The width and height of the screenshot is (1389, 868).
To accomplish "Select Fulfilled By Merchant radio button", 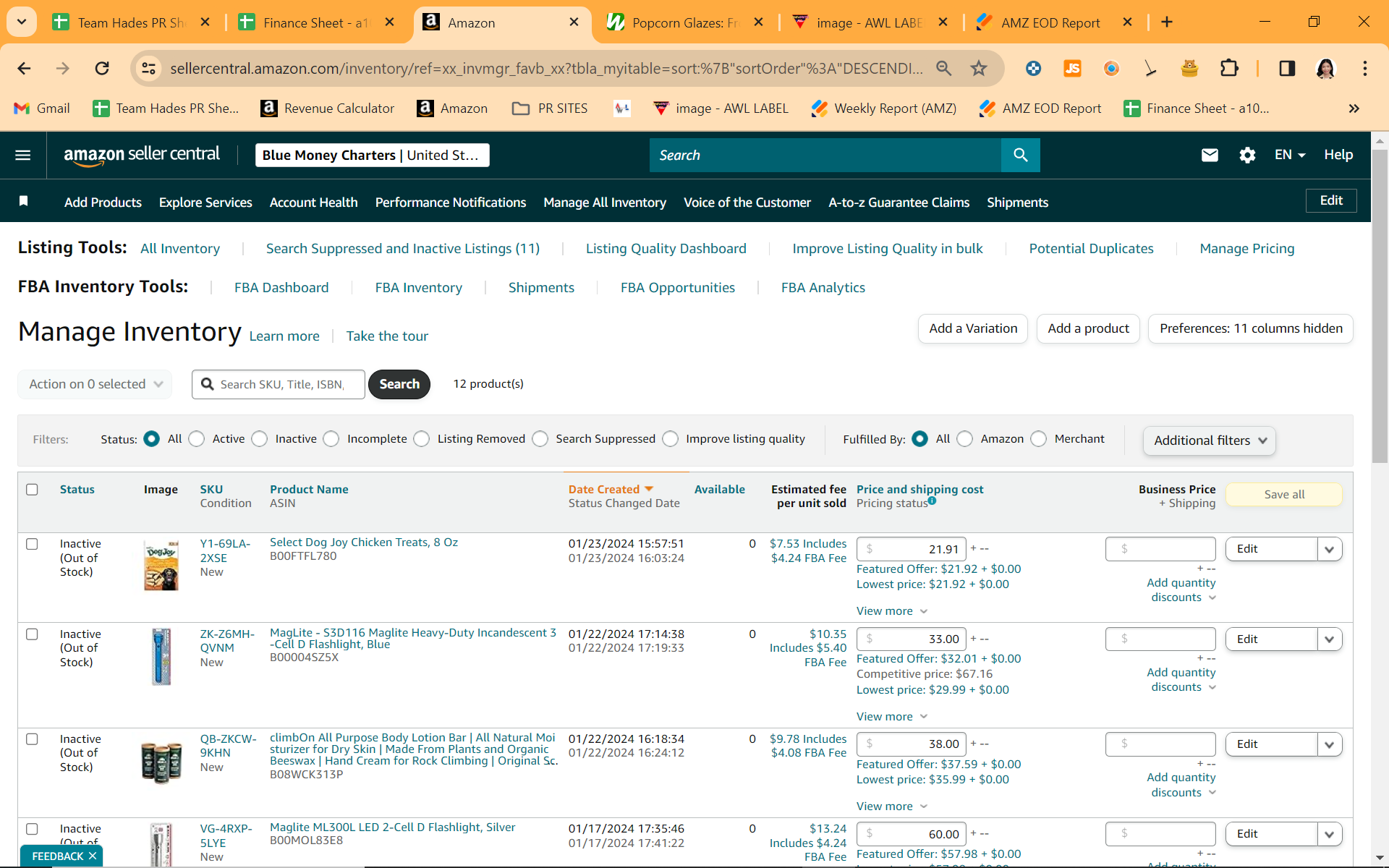I will click(1038, 439).
